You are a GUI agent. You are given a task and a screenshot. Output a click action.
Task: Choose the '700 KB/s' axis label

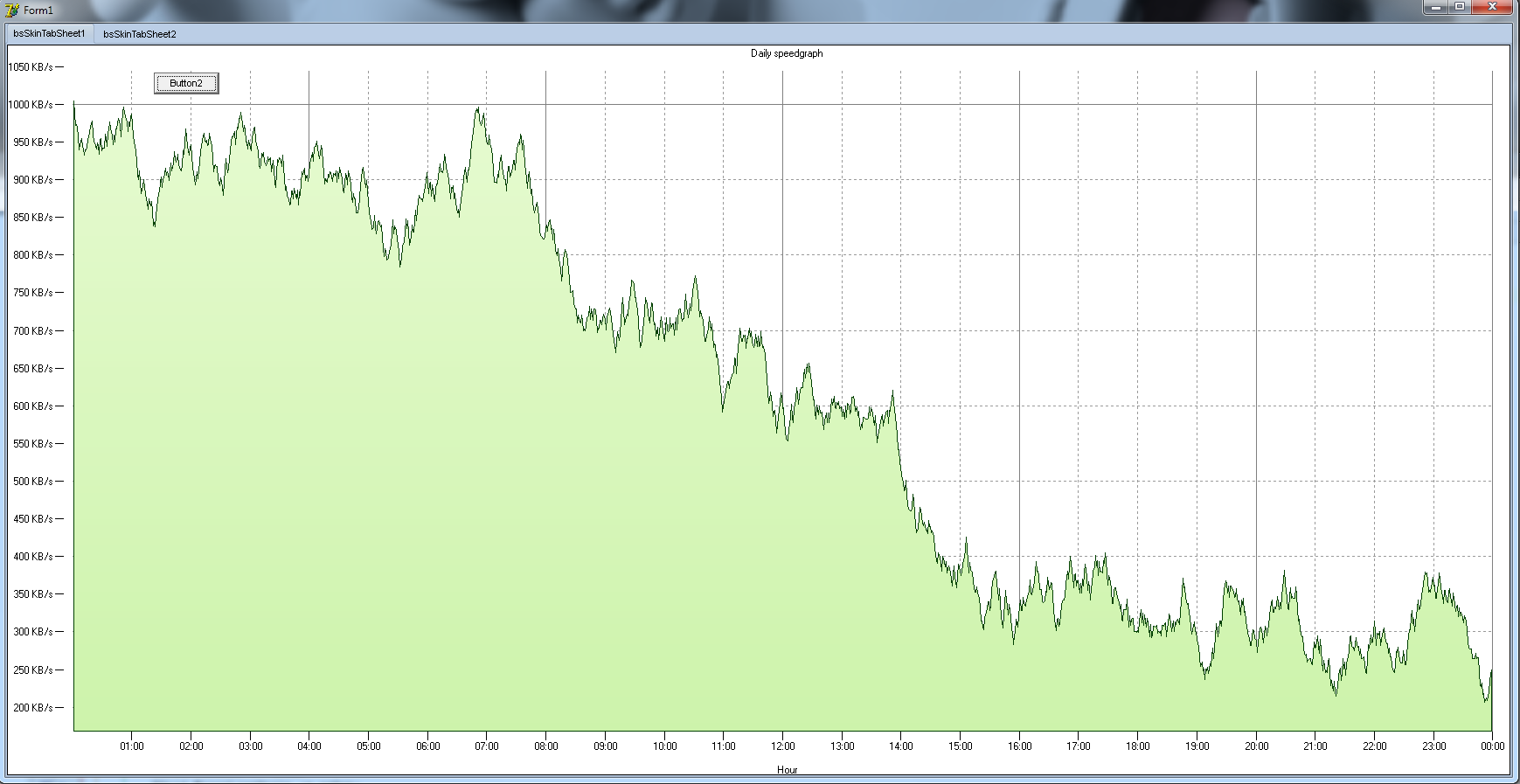[33, 331]
